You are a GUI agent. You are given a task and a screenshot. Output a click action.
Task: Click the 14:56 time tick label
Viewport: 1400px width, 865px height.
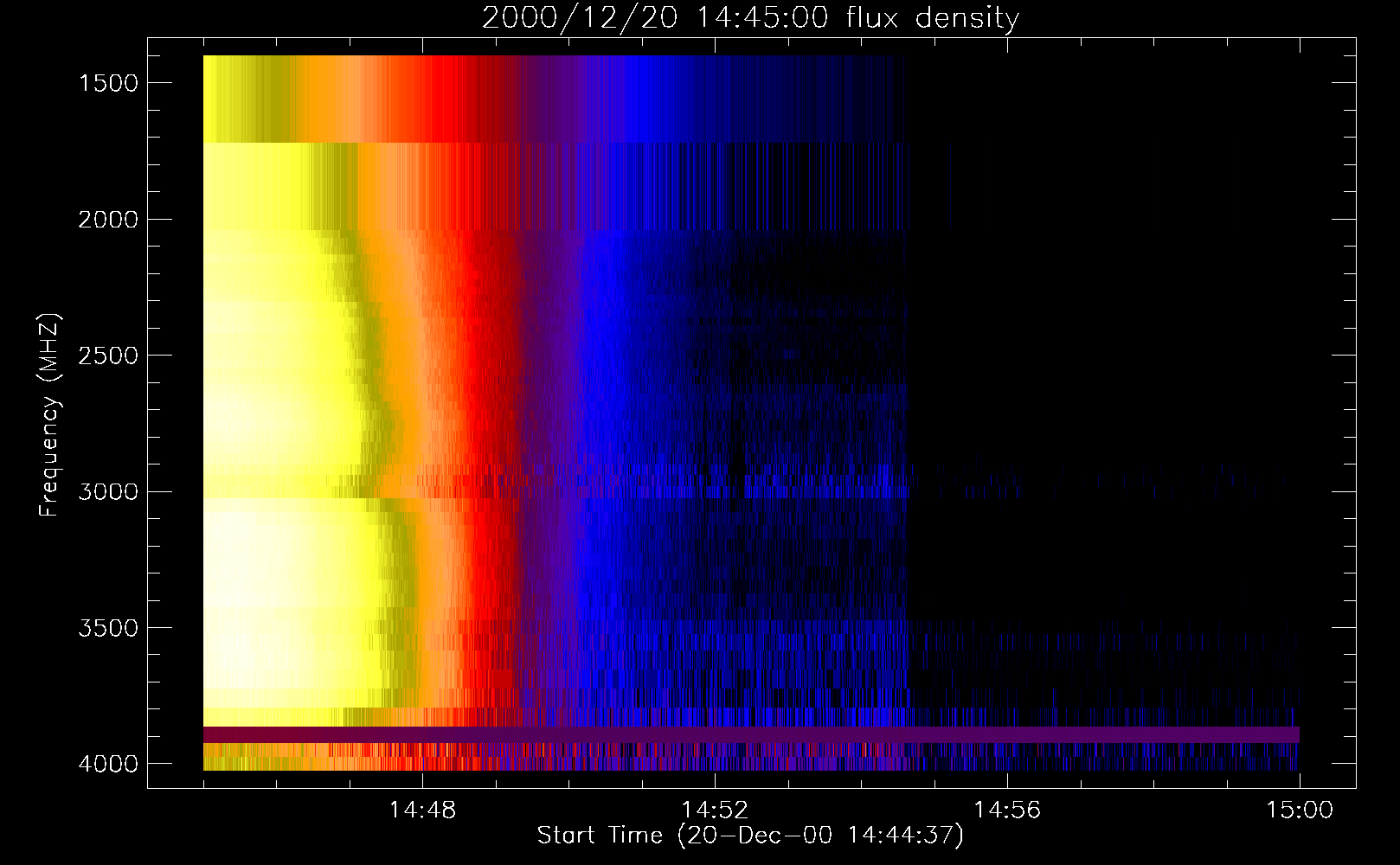tap(1007, 811)
